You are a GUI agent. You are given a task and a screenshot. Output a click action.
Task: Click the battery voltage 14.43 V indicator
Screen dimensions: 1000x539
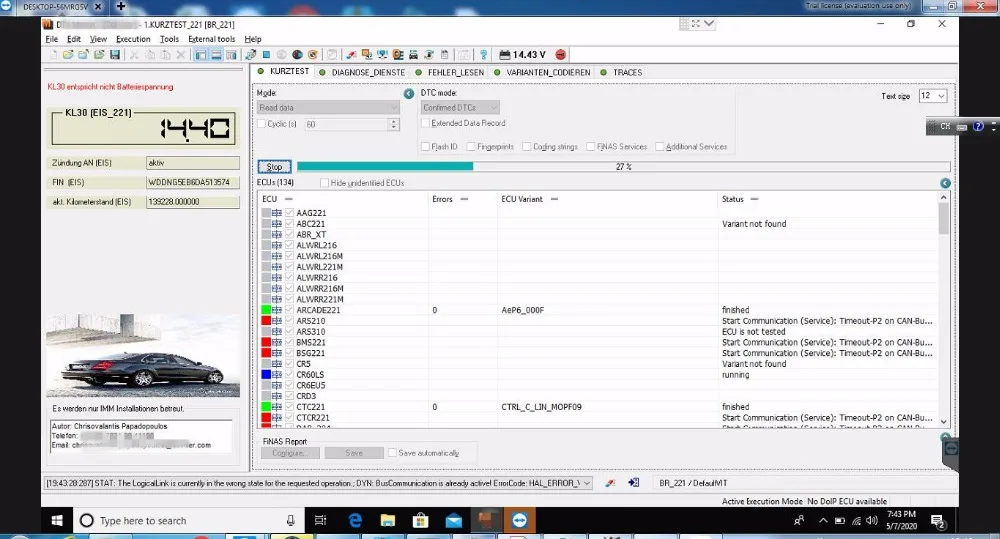[x=522, y=55]
